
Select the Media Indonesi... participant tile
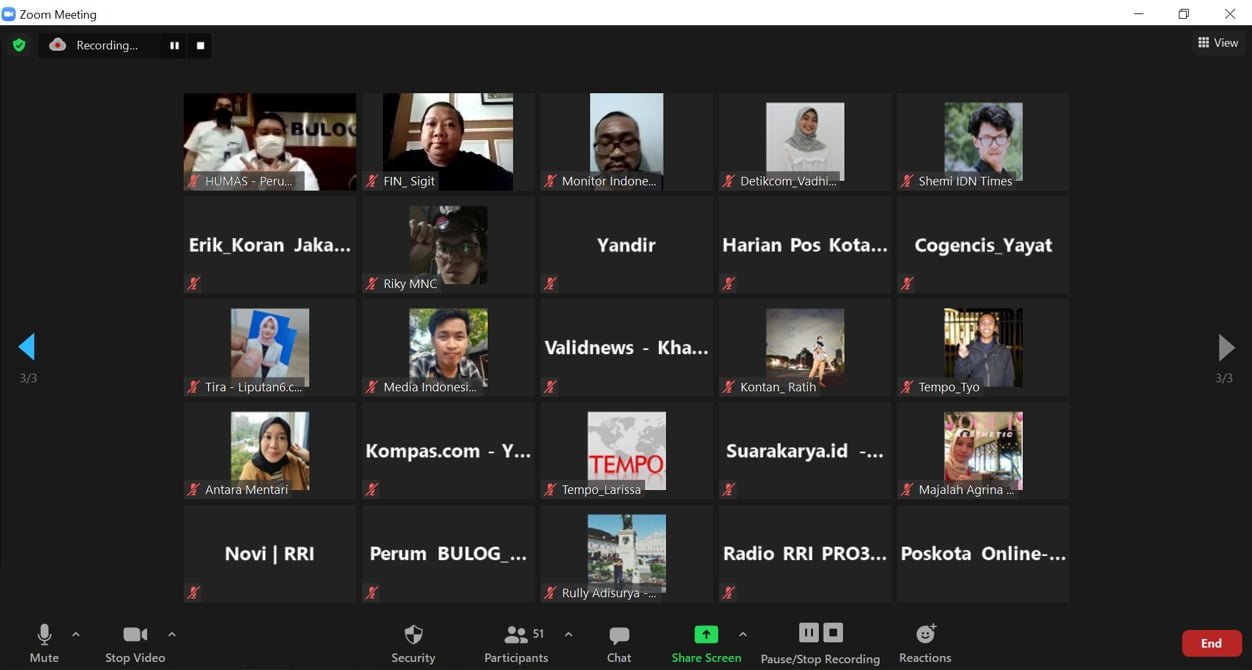(x=448, y=348)
